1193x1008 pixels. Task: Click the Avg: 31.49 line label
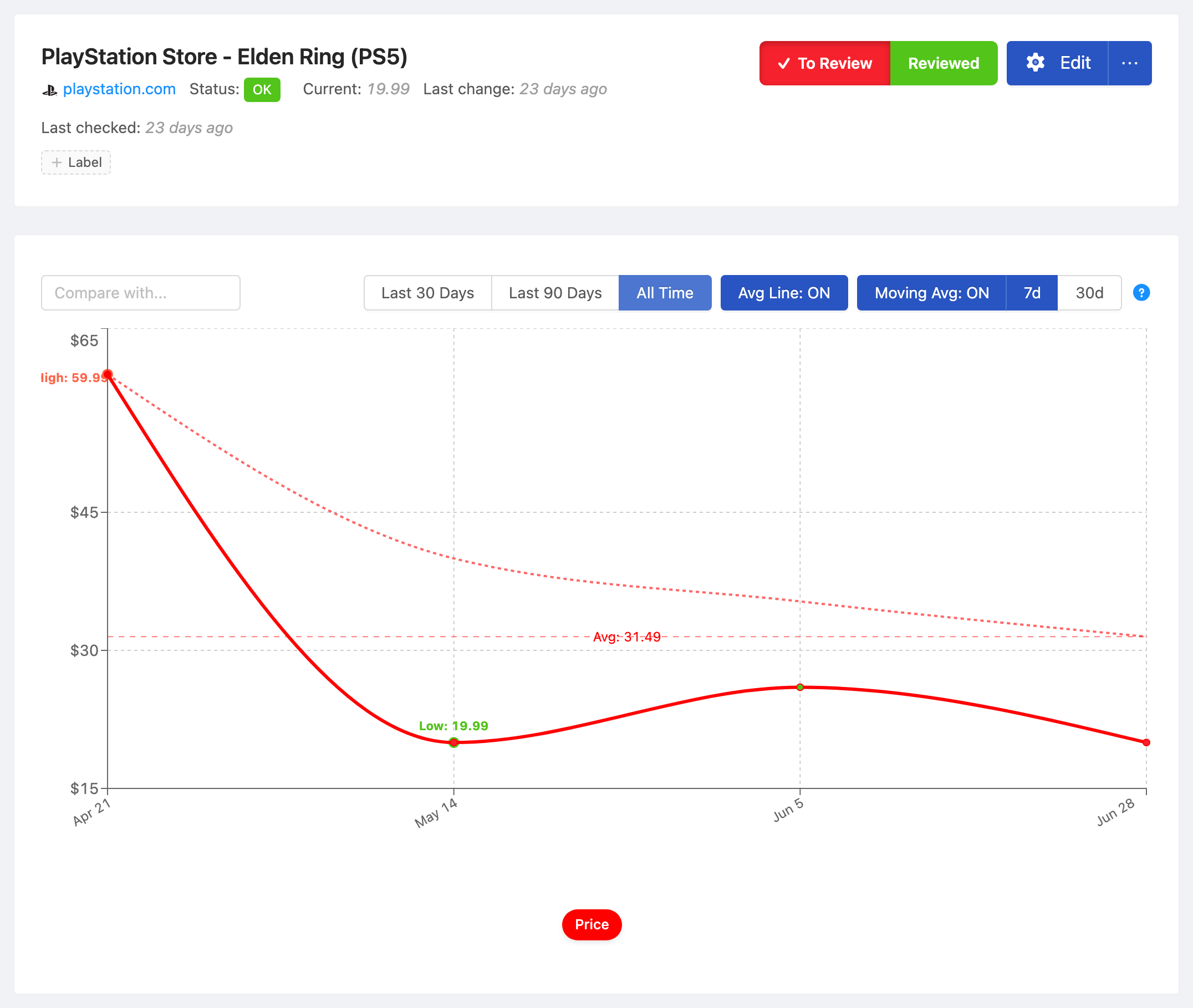pyautogui.click(x=627, y=637)
